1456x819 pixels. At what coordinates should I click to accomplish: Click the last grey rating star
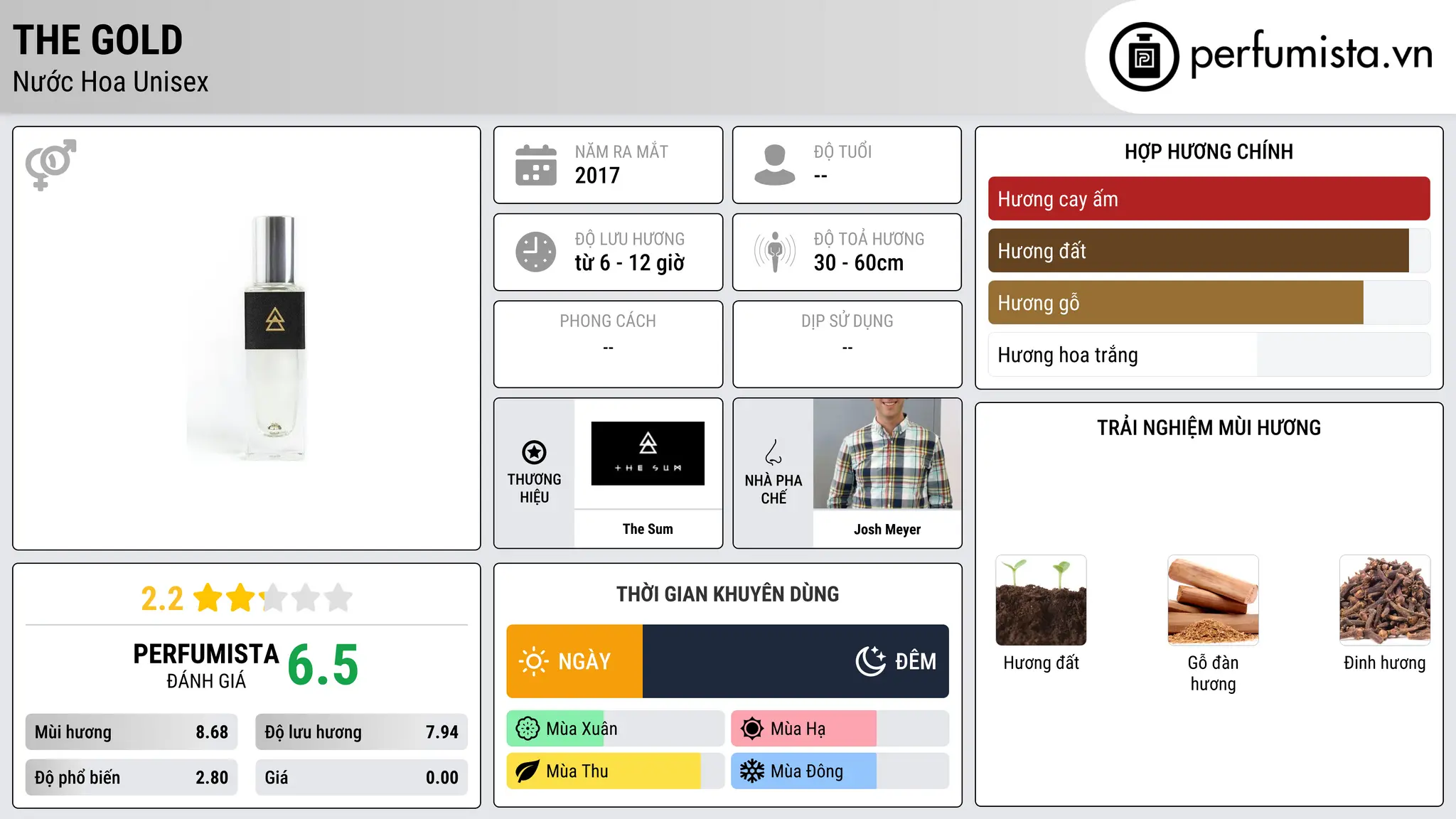point(338,598)
